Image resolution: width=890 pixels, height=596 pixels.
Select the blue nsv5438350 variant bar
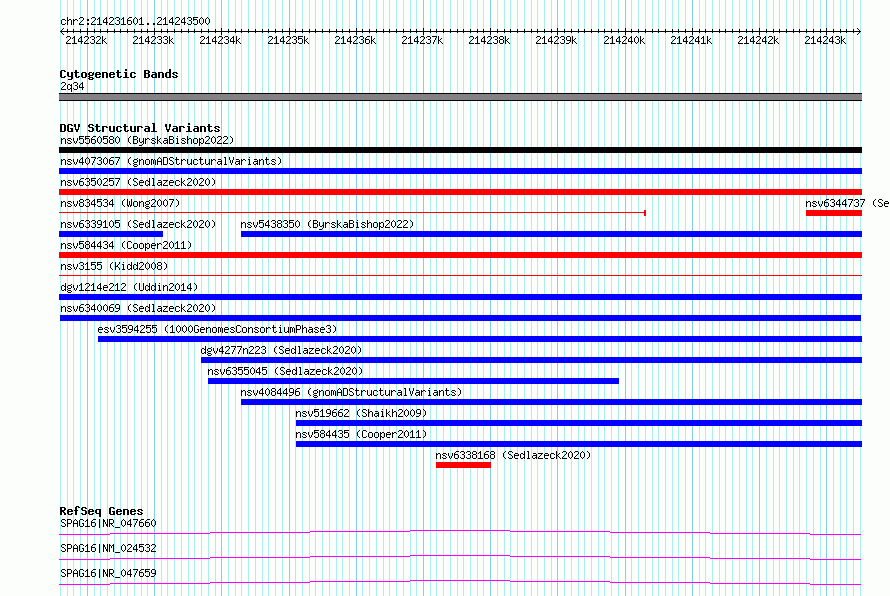(x=551, y=234)
